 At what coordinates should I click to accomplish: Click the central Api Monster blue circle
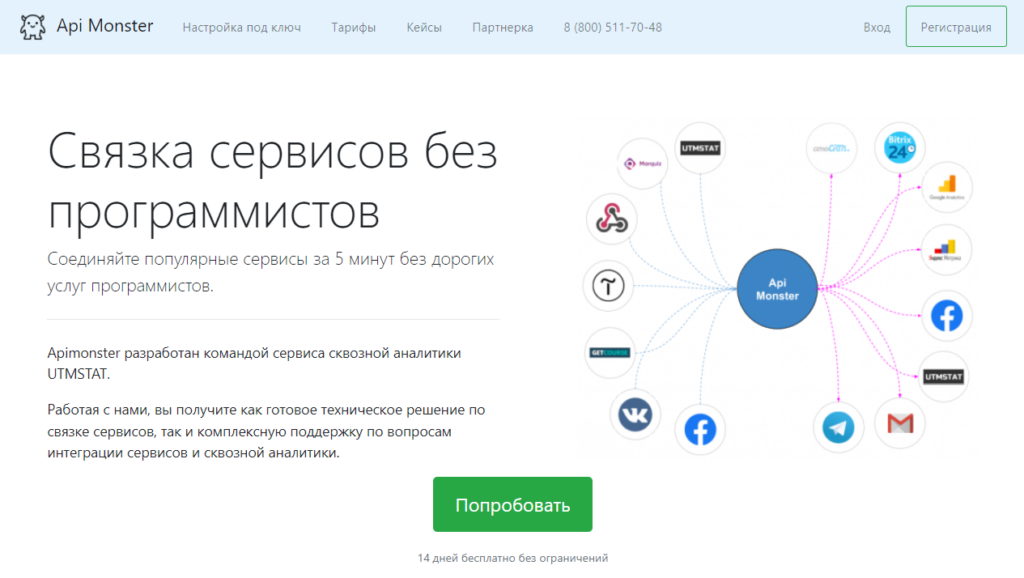[777, 289]
